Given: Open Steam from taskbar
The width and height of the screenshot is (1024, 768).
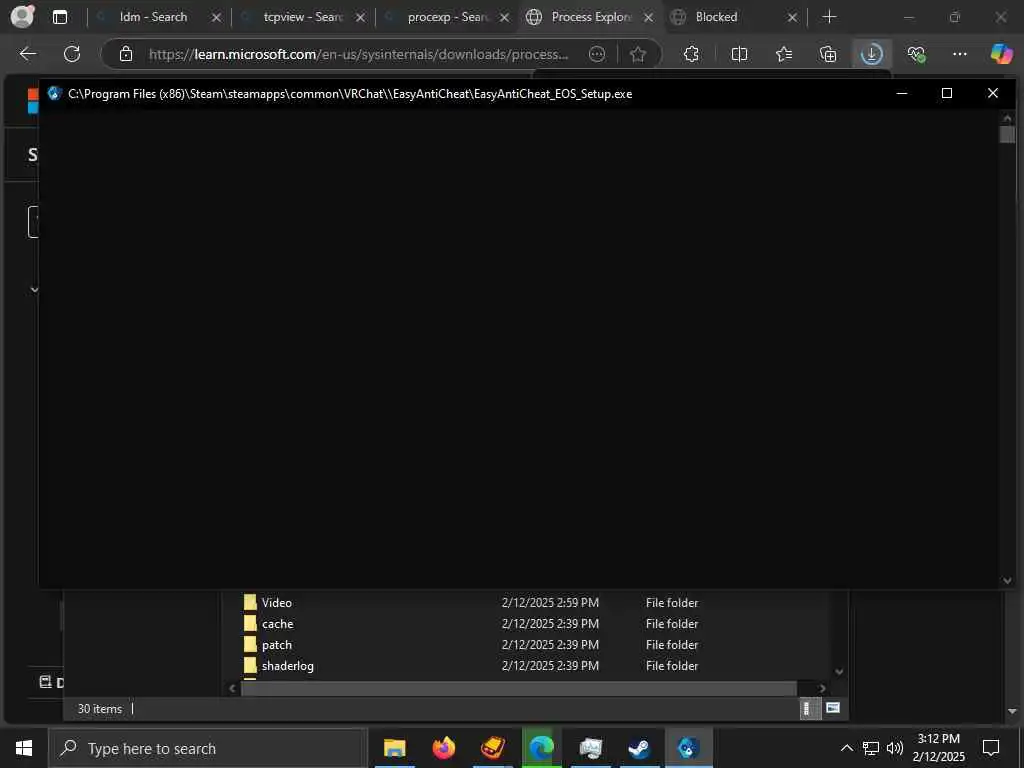Looking at the screenshot, I should tap(639, 748).
